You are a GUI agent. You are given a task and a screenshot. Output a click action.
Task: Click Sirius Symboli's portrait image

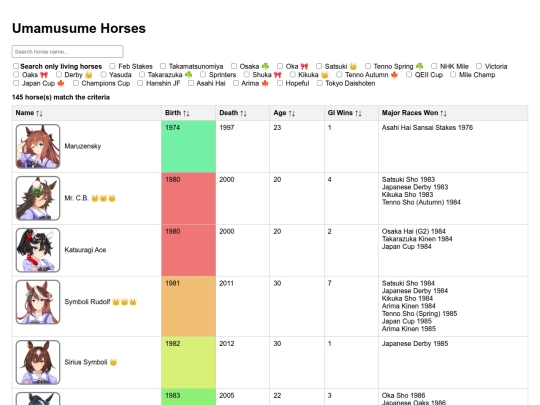click(38, 362)
